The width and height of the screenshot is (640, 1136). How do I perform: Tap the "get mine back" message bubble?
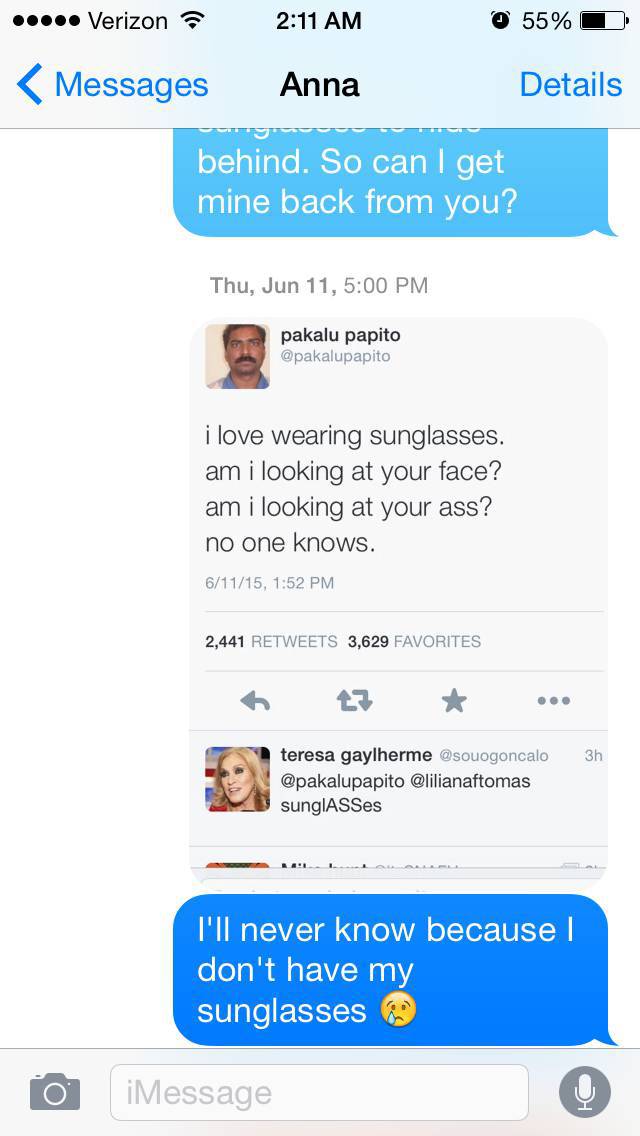click(390, 182)
